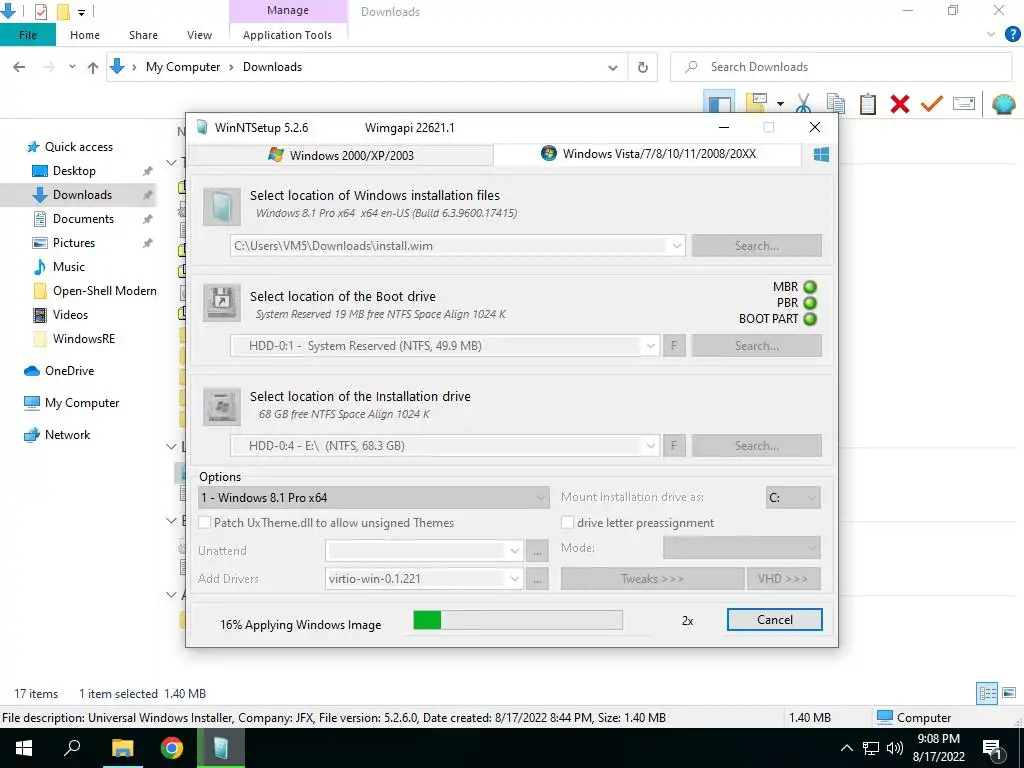The height and width of the screenshot is (768, 1024).
Task: Open the Classic Shell seashell settings icon
Action: click(x=1004, y=104)
